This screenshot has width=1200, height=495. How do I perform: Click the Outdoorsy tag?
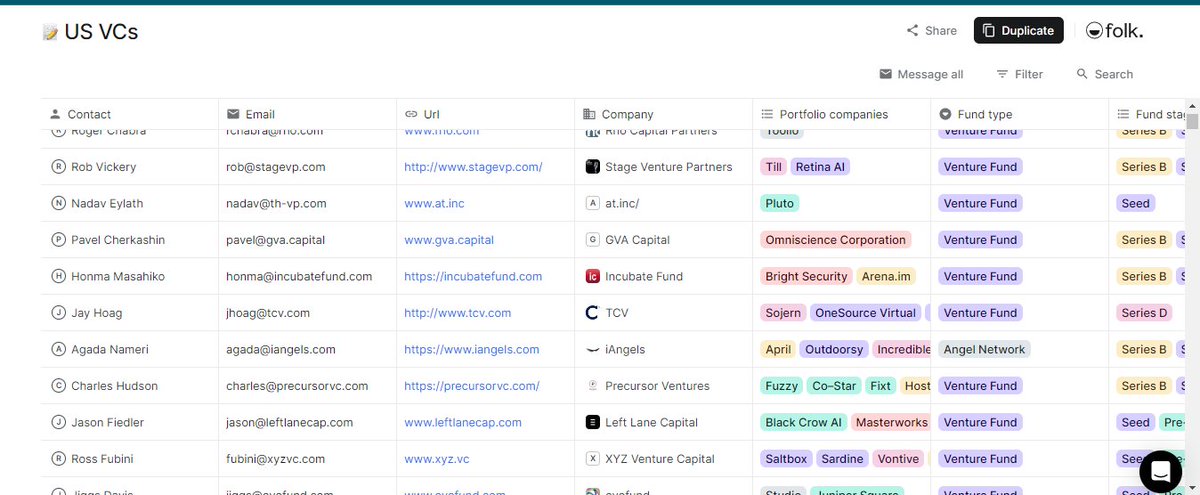(834, 349)
